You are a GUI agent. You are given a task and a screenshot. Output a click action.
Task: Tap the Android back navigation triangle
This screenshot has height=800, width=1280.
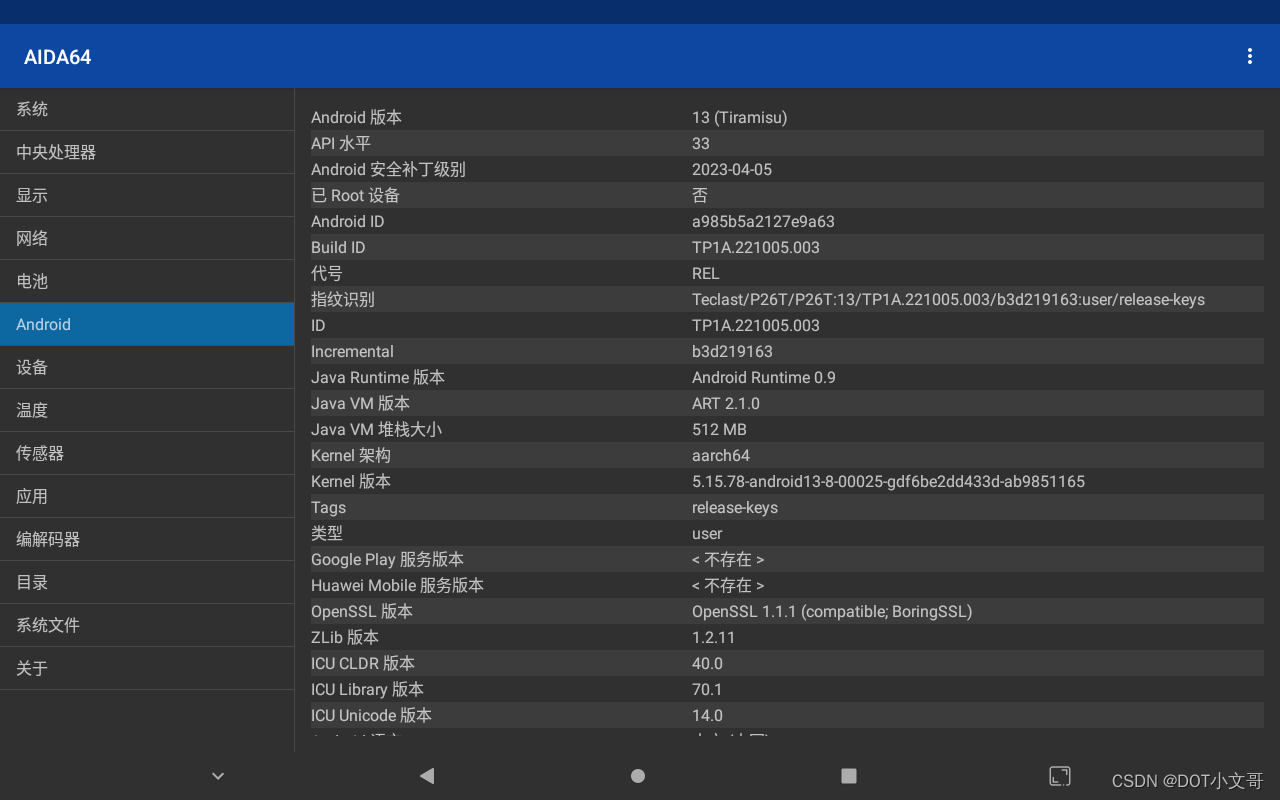coord(427,775)
